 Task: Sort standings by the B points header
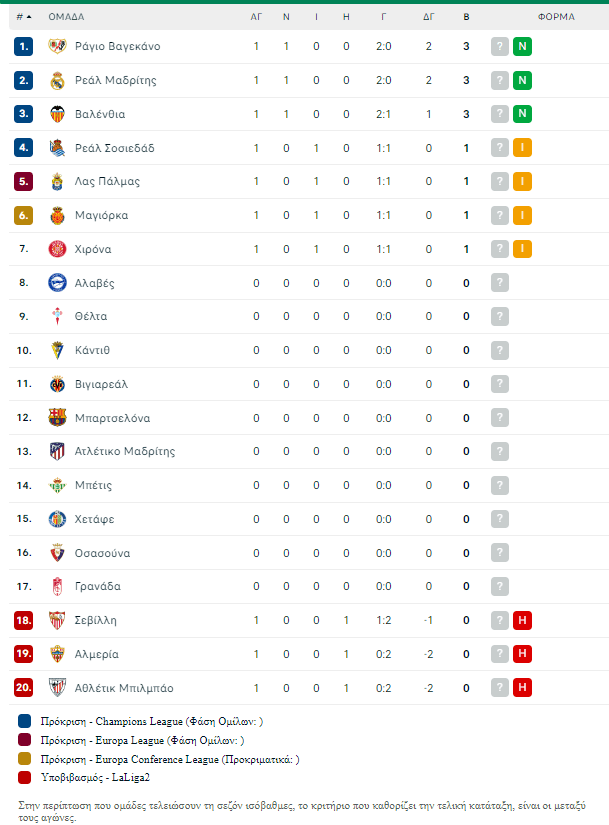(x=466, y=17)
